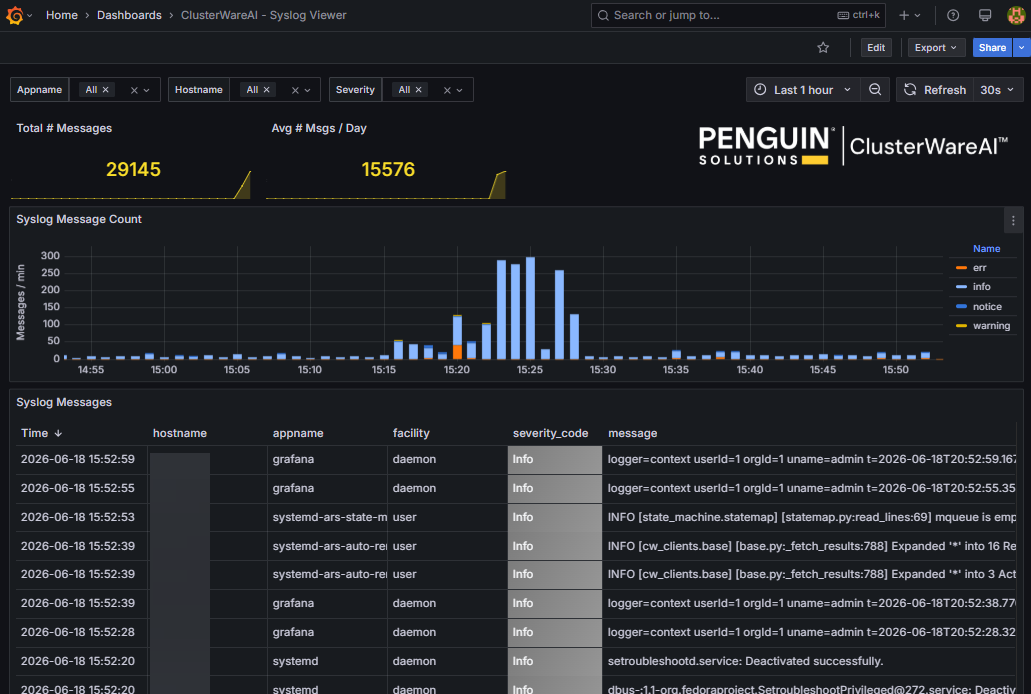Click the search magnifier icon
This screenshot has height=694, width=1031.
point(603,15)
